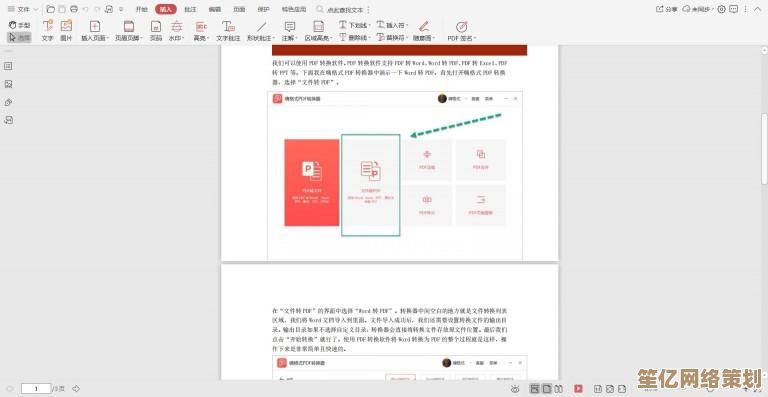
Task: Choose the 插入符 insert caret tool
Action: click(392, 24)
